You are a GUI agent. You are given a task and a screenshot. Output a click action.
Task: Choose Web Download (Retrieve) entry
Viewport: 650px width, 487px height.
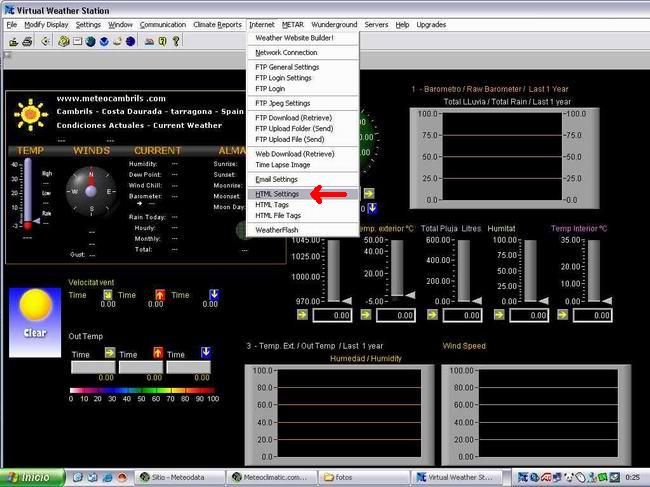coord(303,154)
